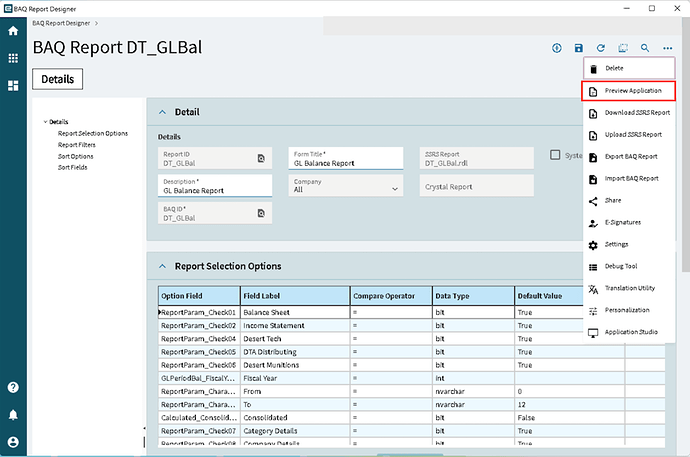Image resolution: width=690 pixels, height=457 pixels.
Task: Go to Sort Options in tree
Action: click(76, 156)
